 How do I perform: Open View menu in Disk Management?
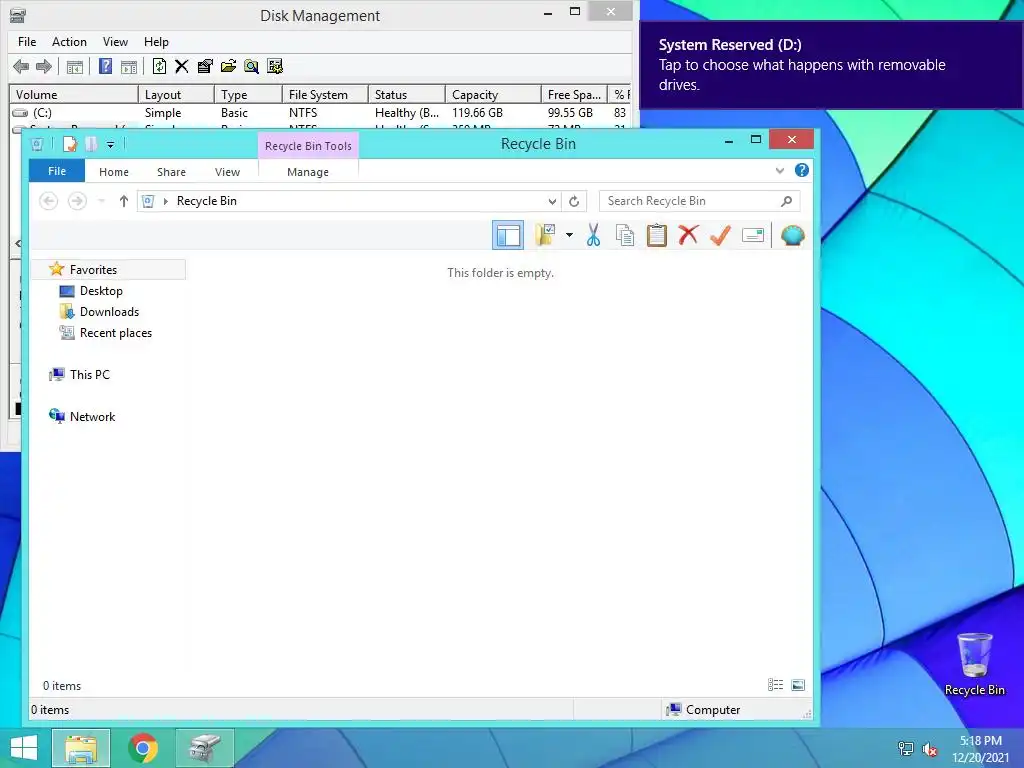[x=115, y=42]
